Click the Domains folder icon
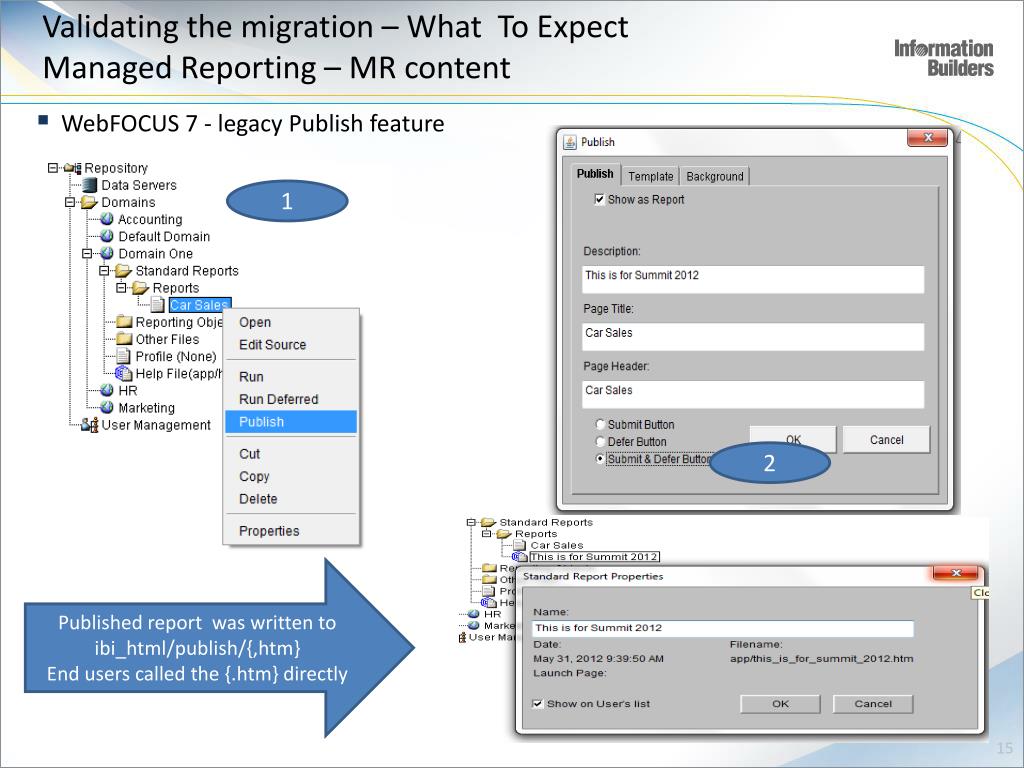The width and height of the screenshot is (1024, 768). pyautogui.click(x=89, y=202)
